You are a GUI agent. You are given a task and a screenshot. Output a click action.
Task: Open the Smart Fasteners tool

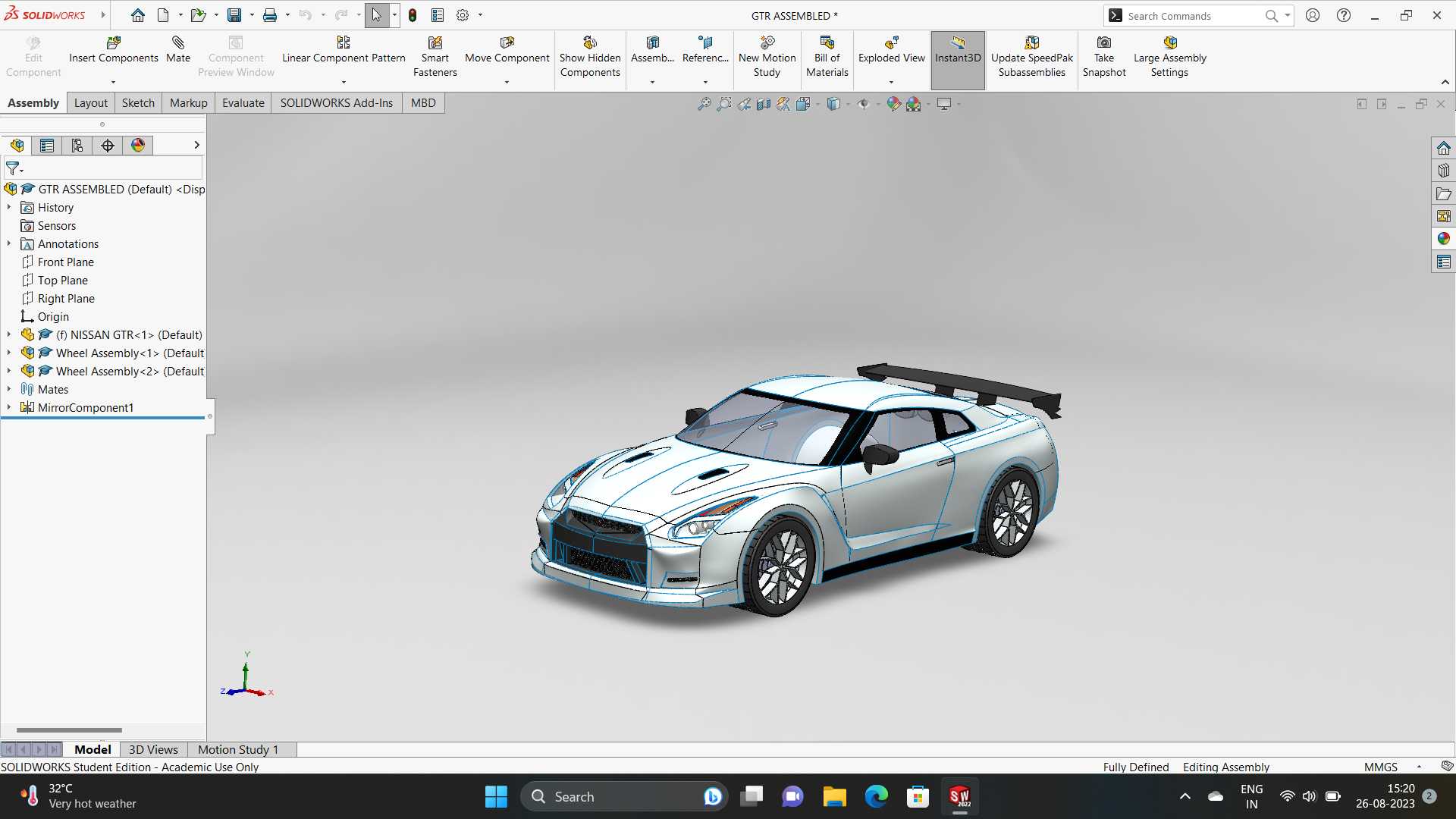435,57
